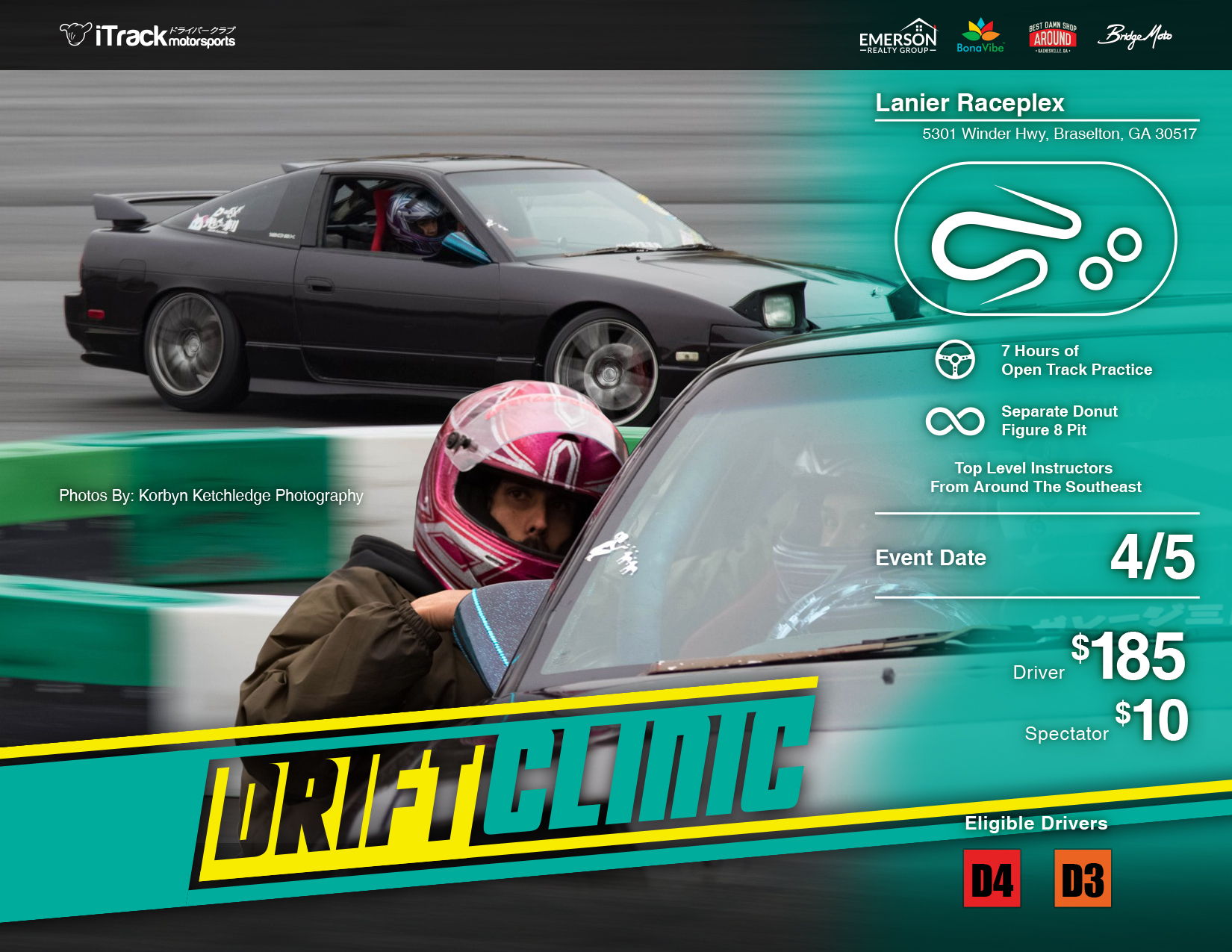The height and width of the screenshot is (952, 1232).
Task: Click the '7 Hours of Open Track Practice' text
Action: pos(1077,360)
